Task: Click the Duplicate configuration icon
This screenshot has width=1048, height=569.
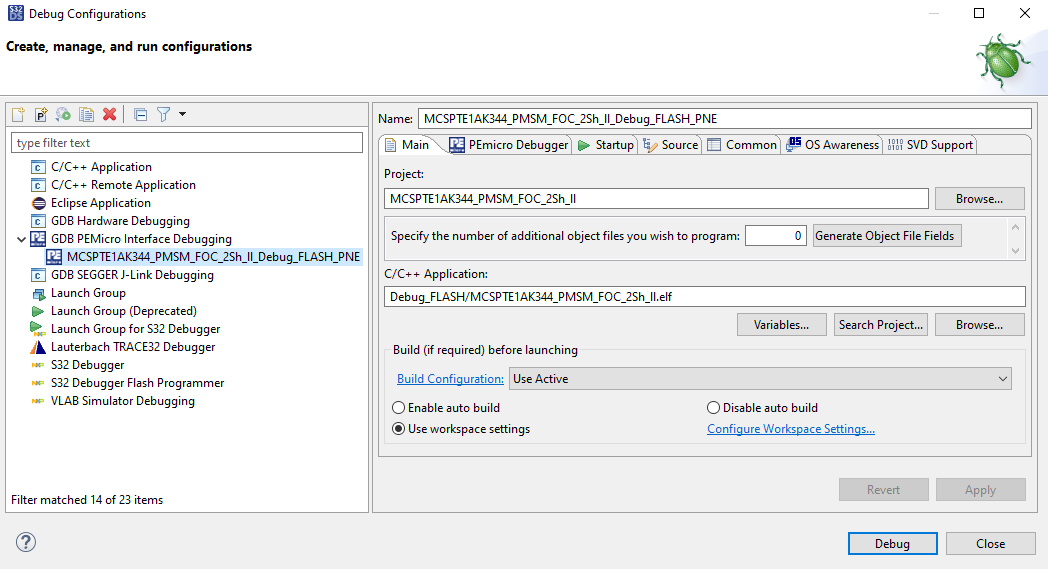Action: click(x=87, y=115)
